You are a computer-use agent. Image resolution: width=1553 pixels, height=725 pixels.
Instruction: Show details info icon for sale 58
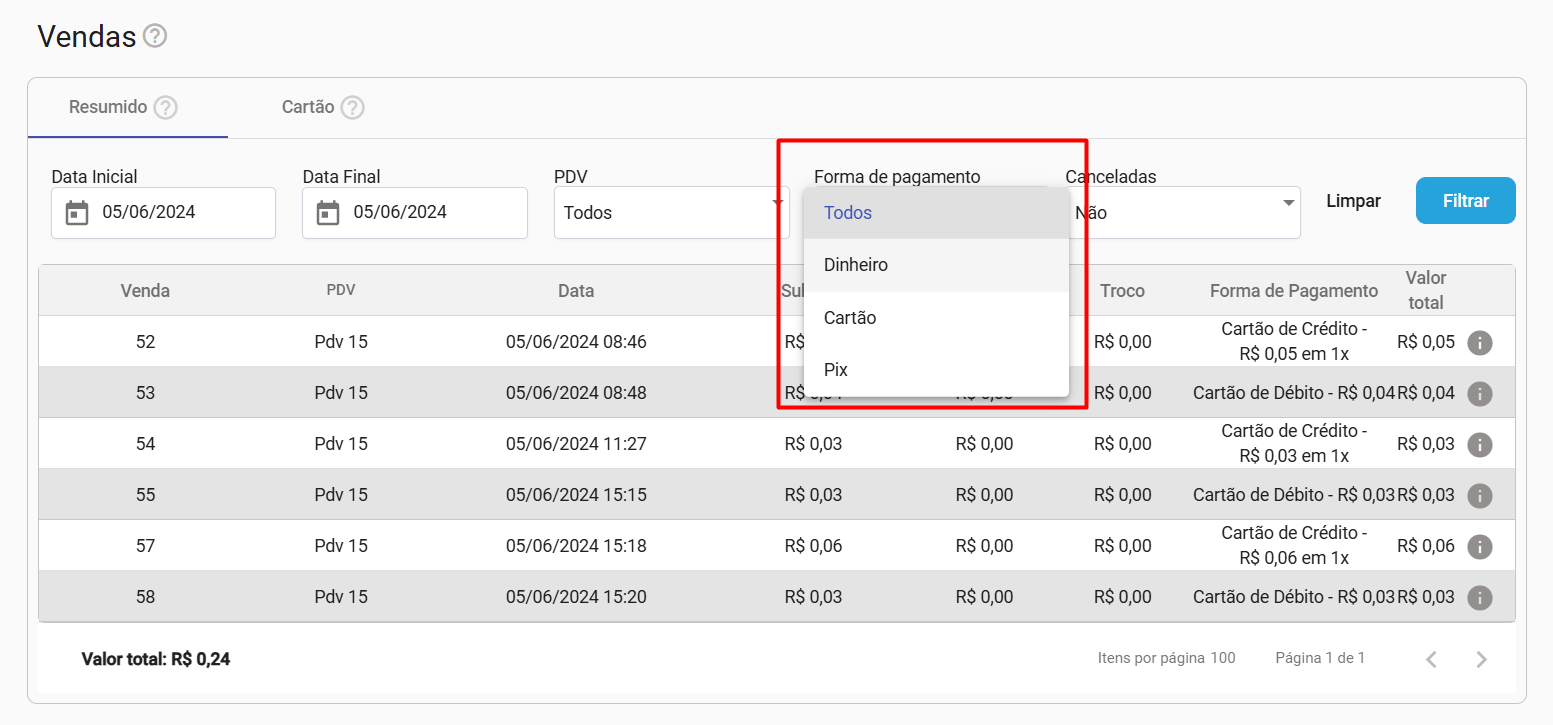[1480, 598]
